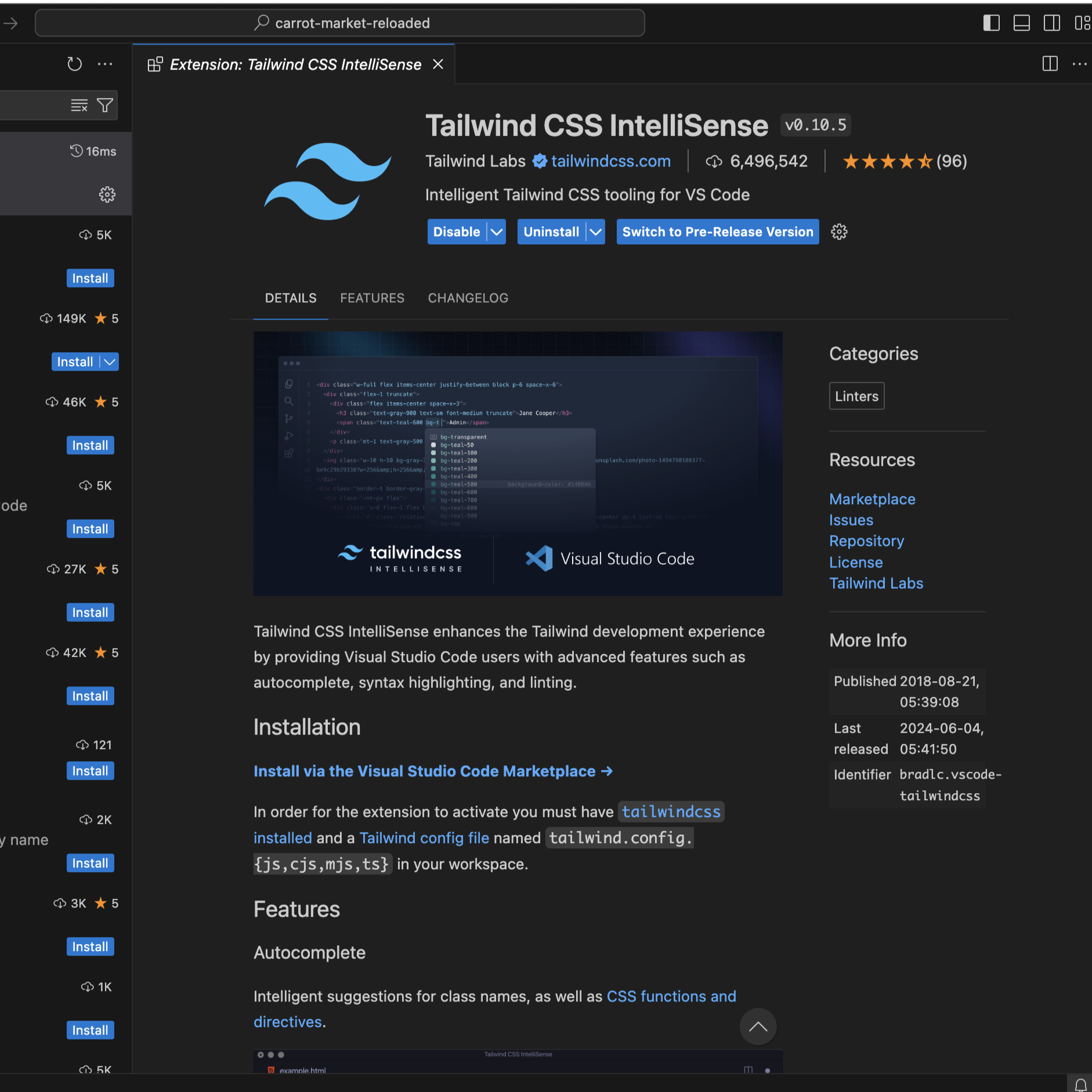Image resolution: width=1092 pixels, height=1092 pixels.
Task: Close the Tailwind CSS IntelliSense tab
Action: point(438,64)
